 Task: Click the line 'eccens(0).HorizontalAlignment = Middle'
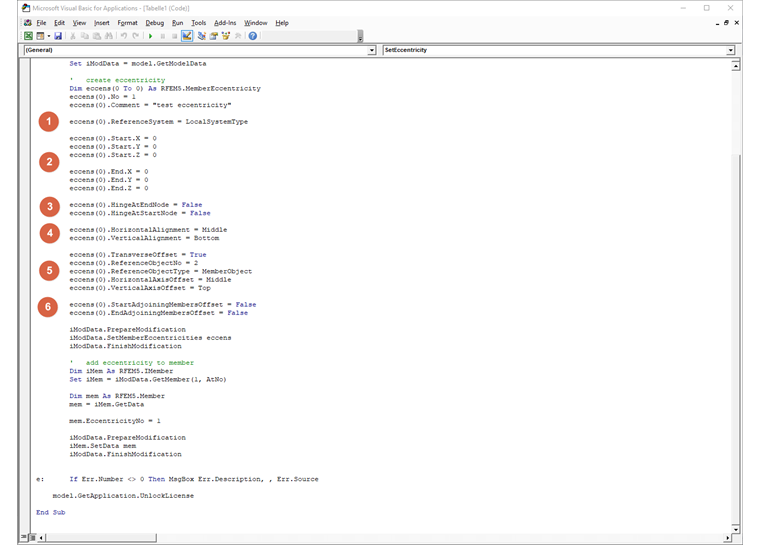tap(148, 230)
